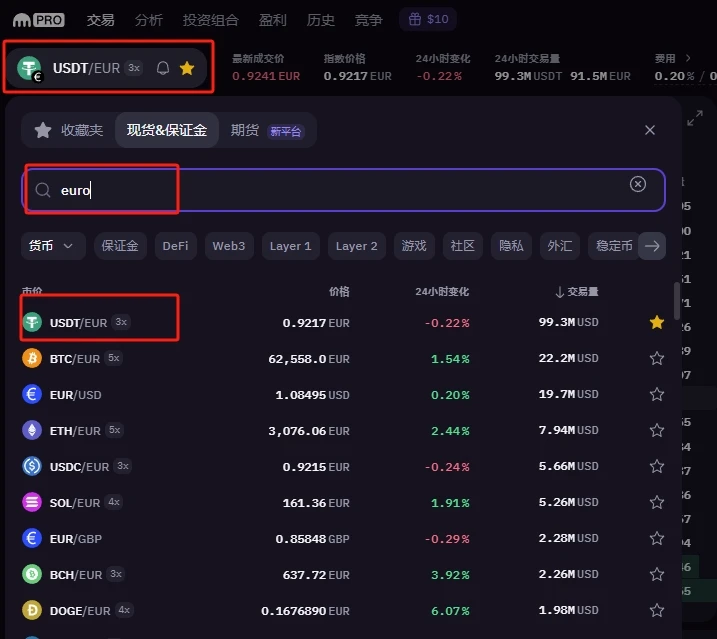Screen dimensions: 717x639
Task: Open the 分析 menu
Action: pos(149,20)
